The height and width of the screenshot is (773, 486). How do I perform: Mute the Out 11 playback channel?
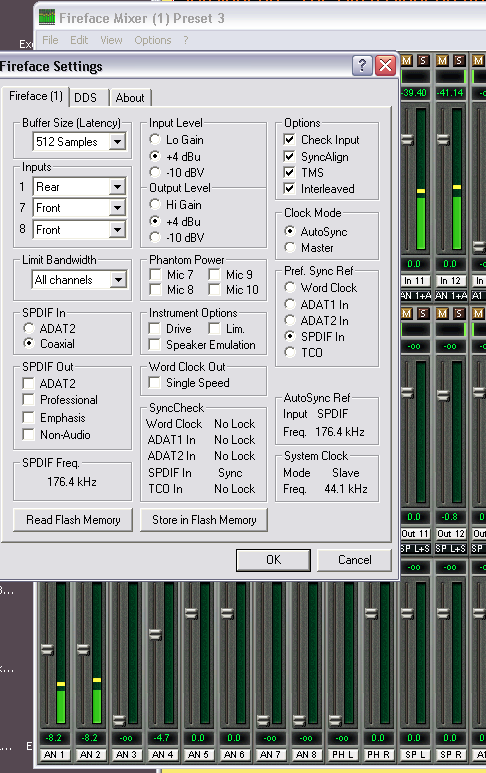[407, 313]
